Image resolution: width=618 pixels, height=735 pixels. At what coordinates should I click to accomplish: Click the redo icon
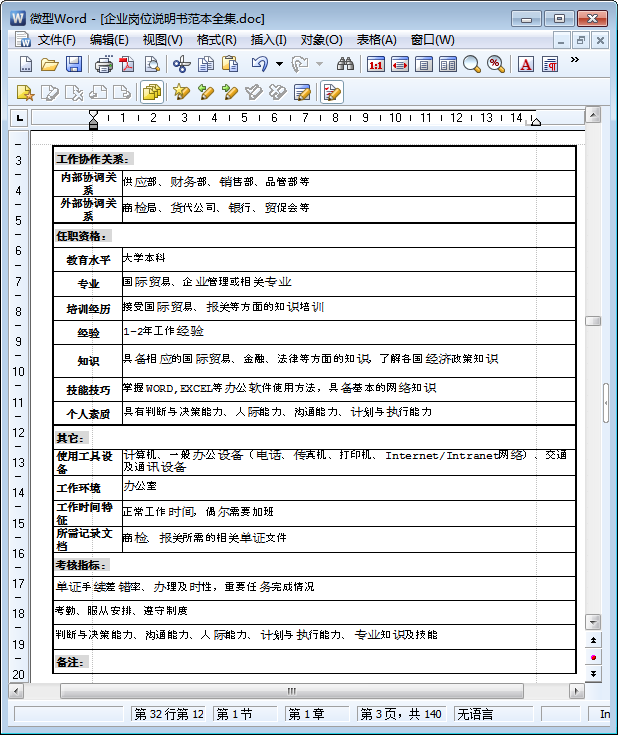point(300,64)
